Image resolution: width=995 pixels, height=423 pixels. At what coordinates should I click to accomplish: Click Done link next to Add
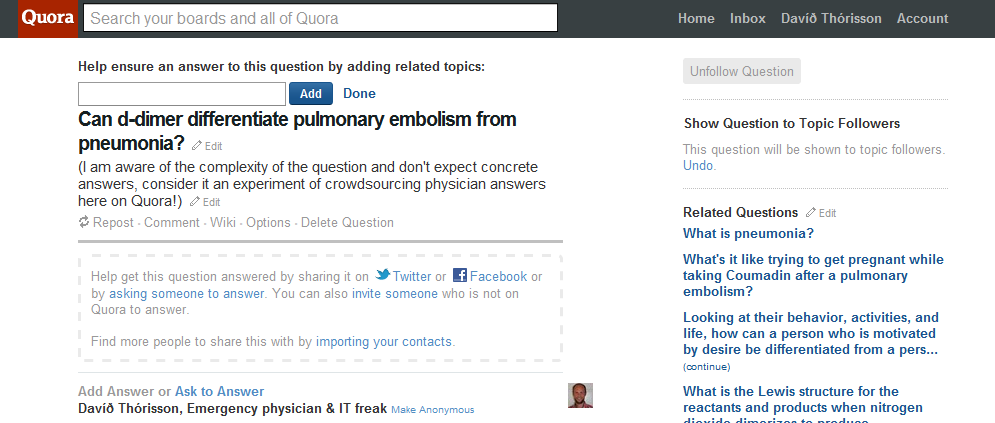pos(359,94)
